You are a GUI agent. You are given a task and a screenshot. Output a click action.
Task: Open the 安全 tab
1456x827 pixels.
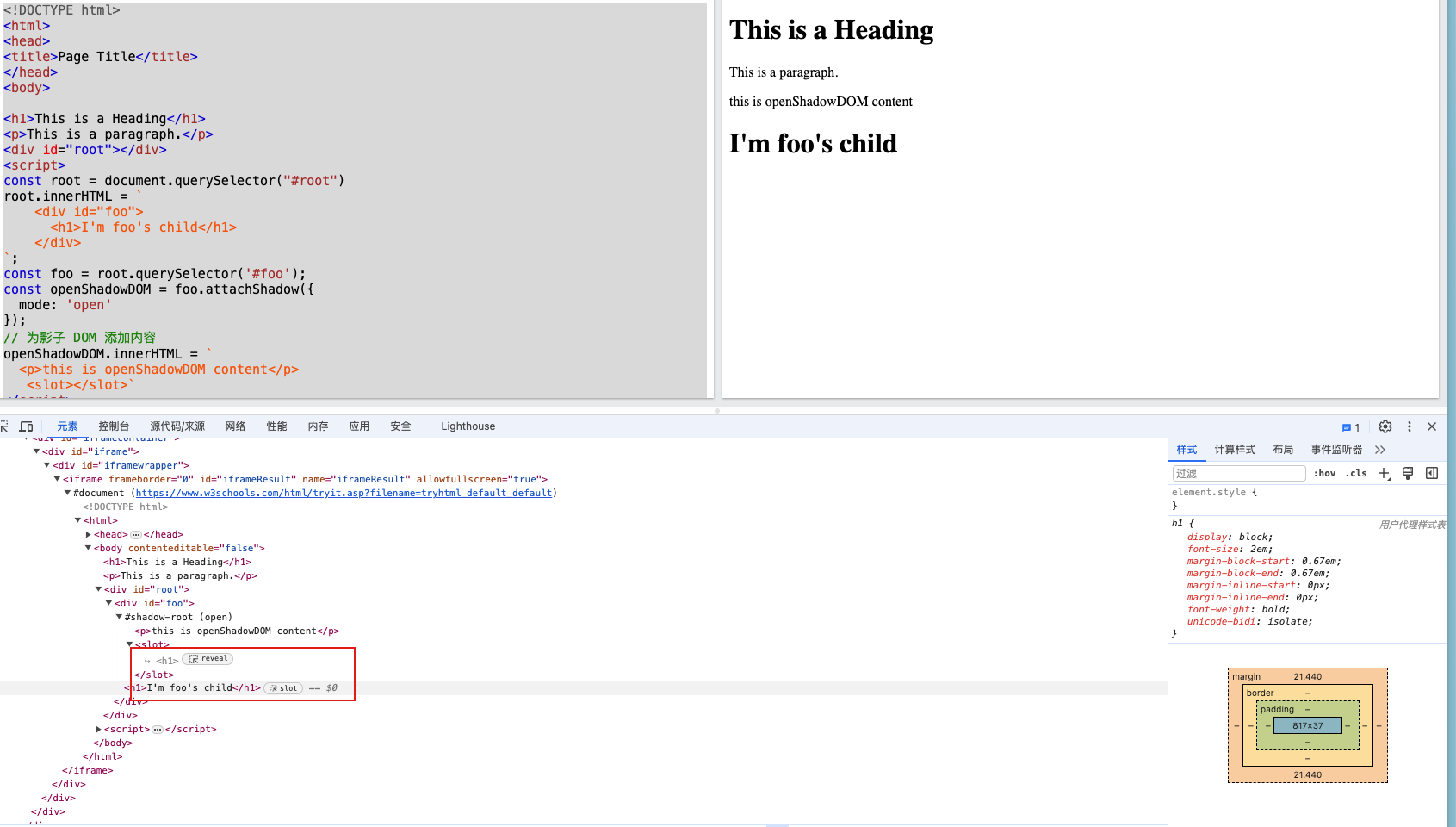point(401,426)
